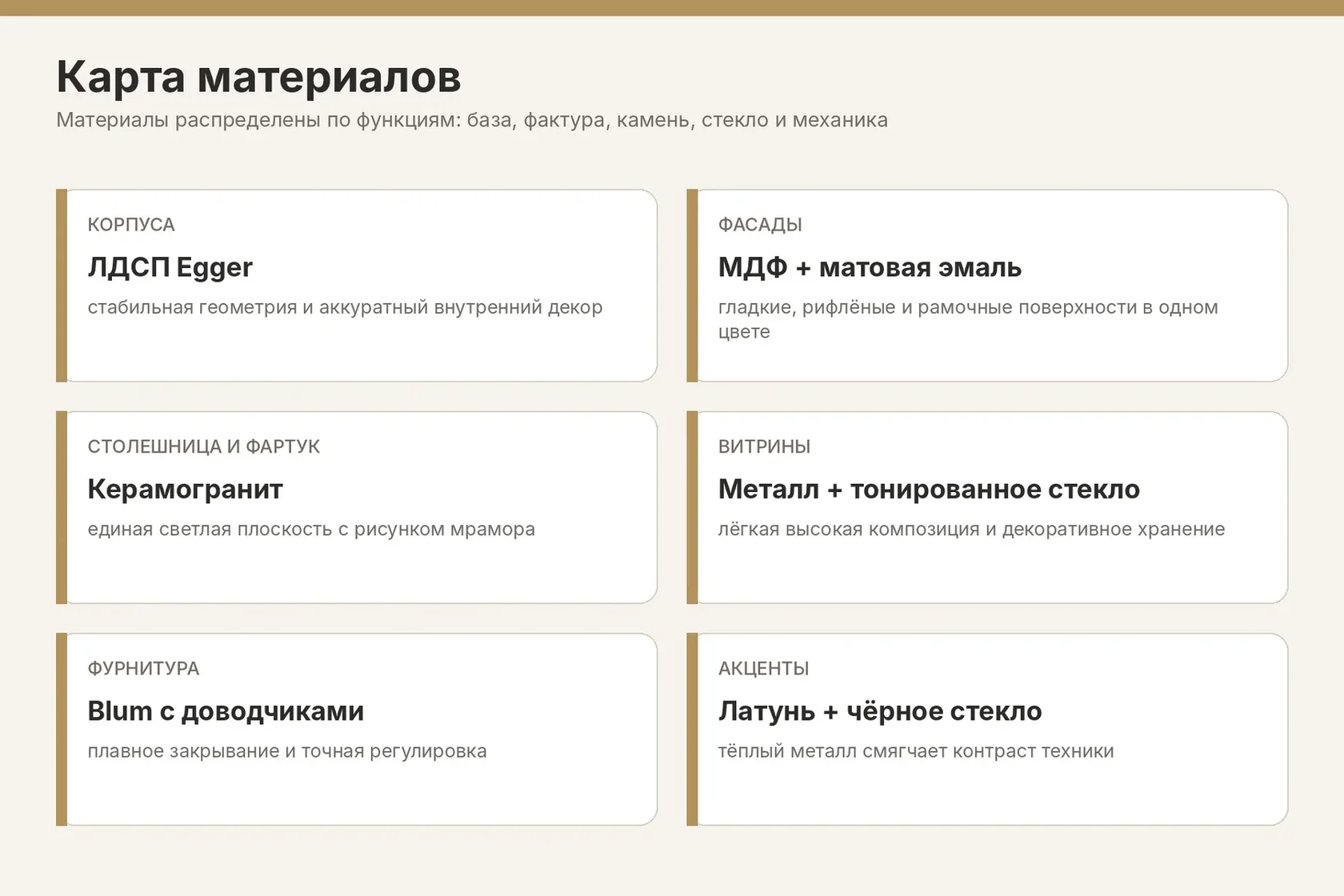Image resolution: width=1344 pixels, height=896 pixels.
Task: Select the "Керамогранит" card title
Action: point(186,489)
